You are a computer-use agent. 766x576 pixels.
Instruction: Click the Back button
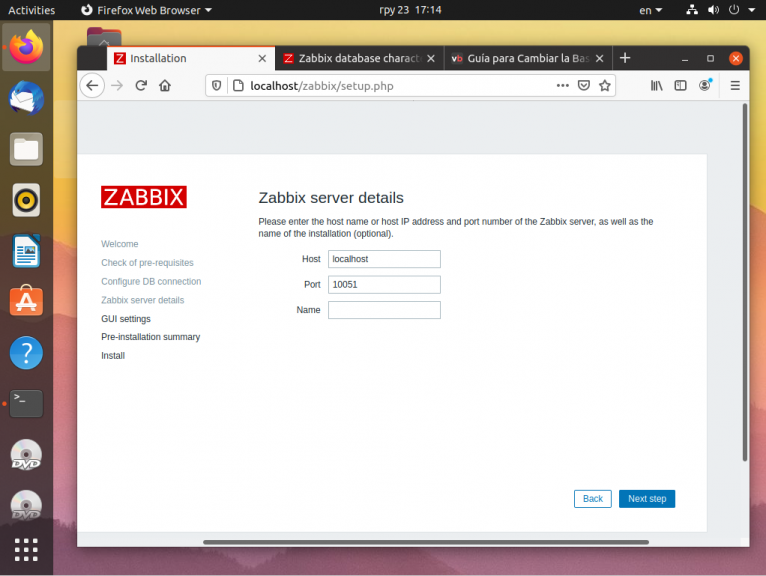click(593, 499)
